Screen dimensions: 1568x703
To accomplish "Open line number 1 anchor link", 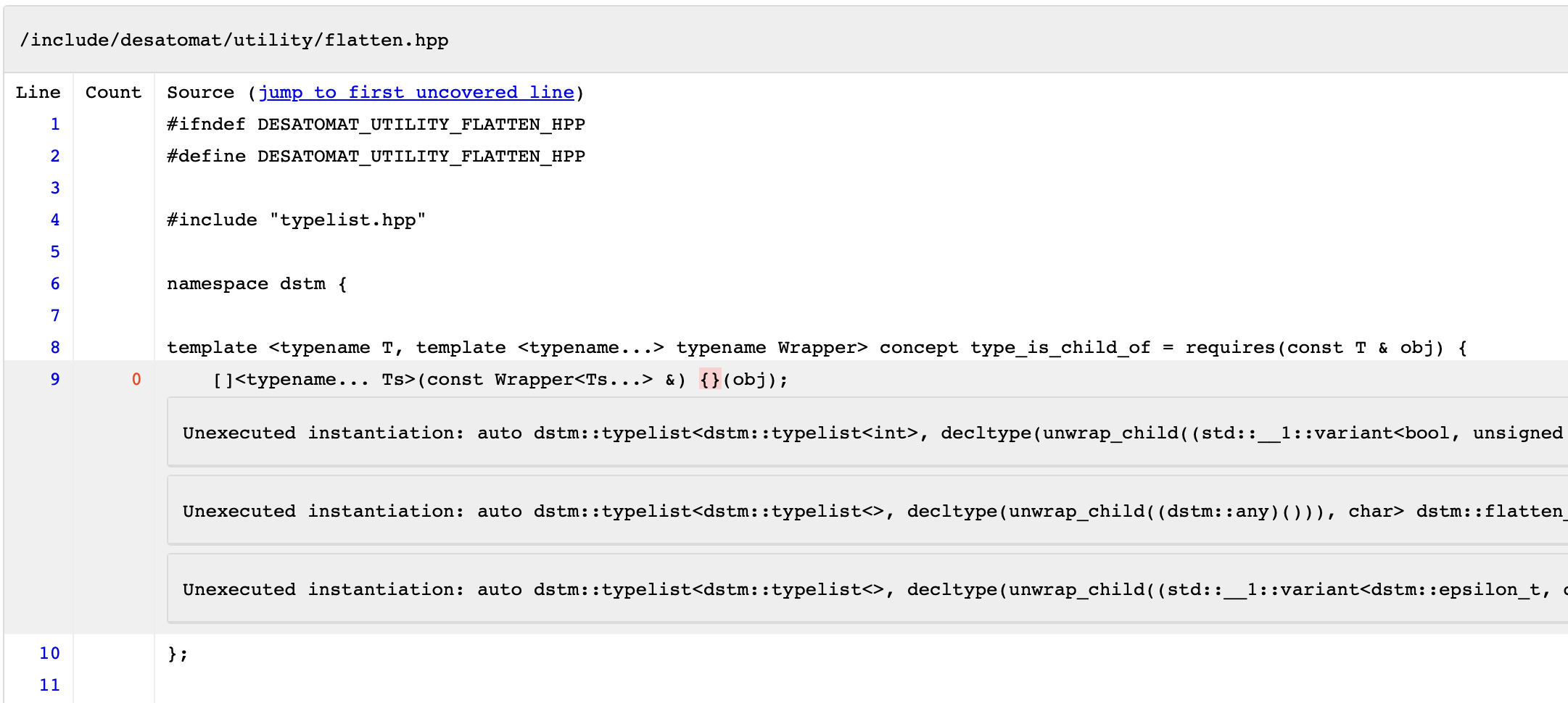I will (55, 124).
